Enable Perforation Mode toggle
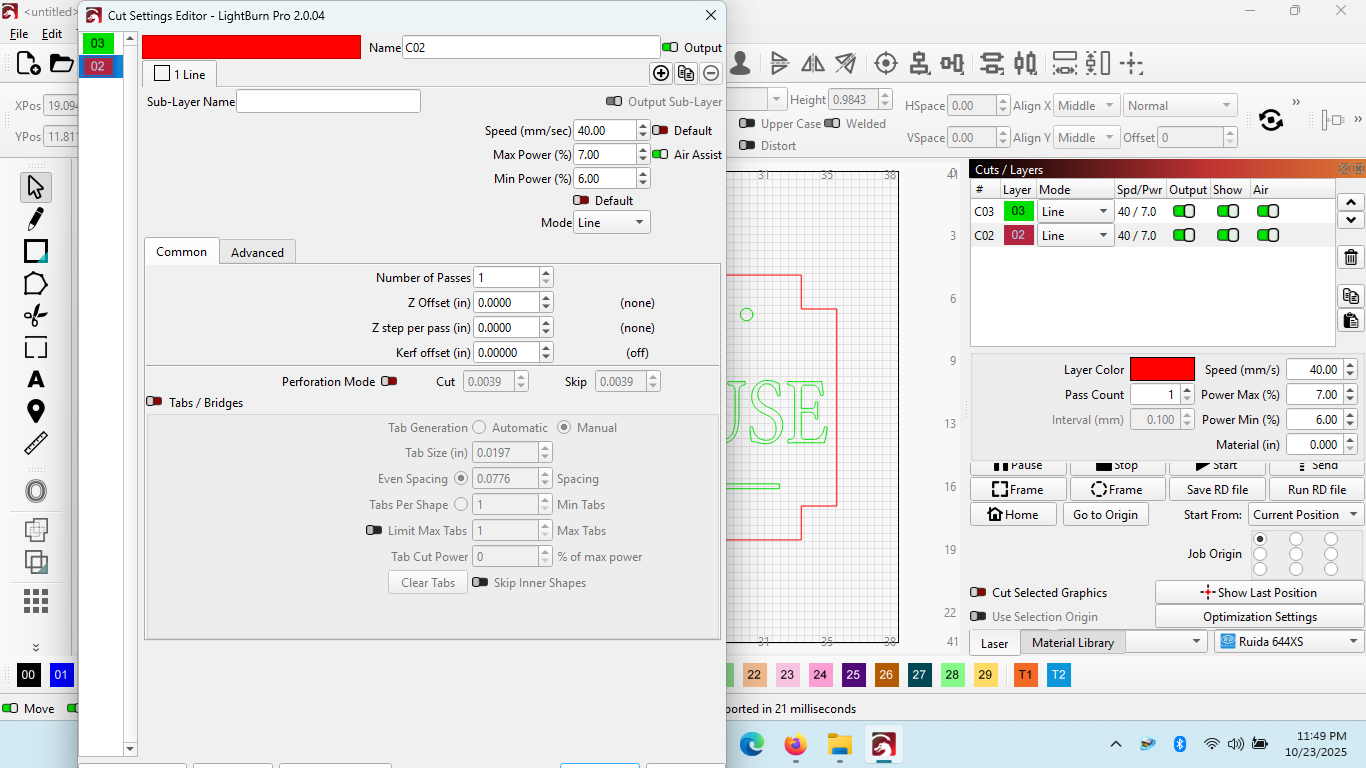Image resolution: width=1366 pixels, height=768 pixels. click(x=389, y=381)
